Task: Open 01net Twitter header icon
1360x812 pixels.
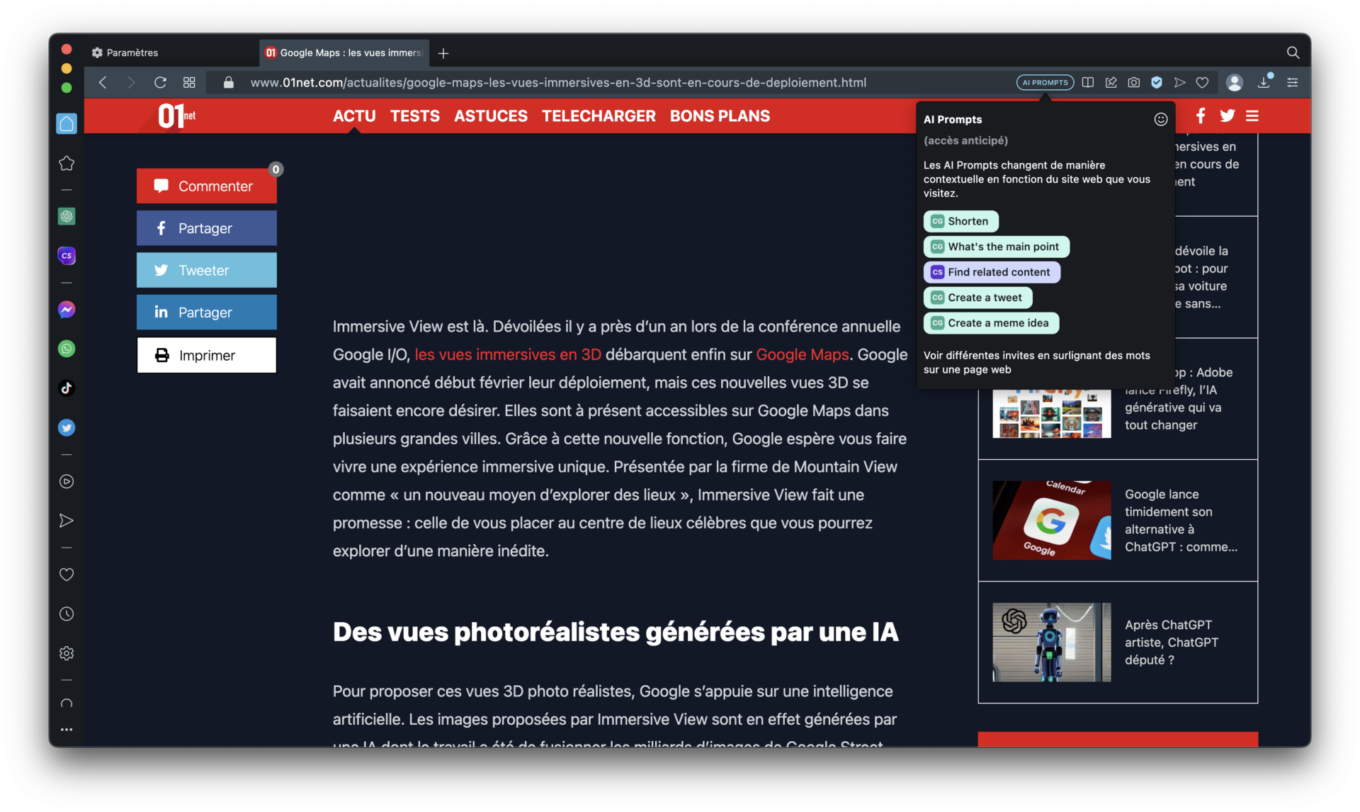Action: [x=1227, y=116]
